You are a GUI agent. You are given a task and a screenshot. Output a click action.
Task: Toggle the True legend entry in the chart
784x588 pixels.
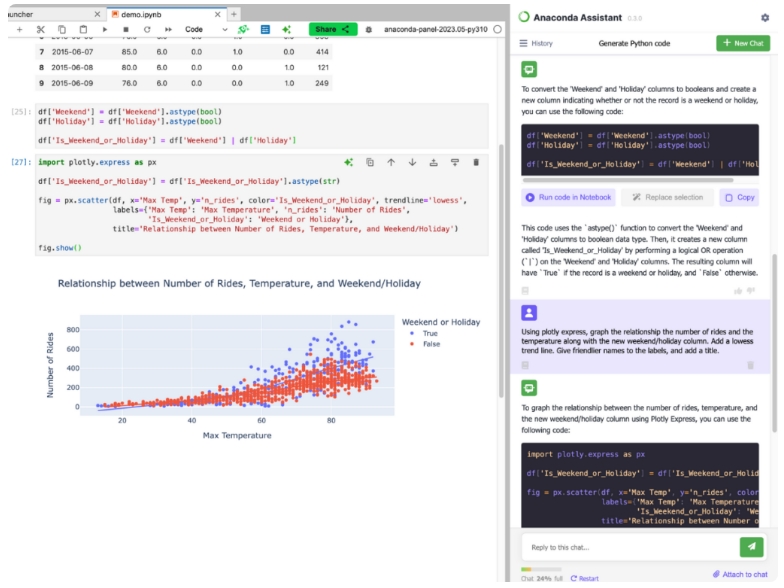[424, 333]
